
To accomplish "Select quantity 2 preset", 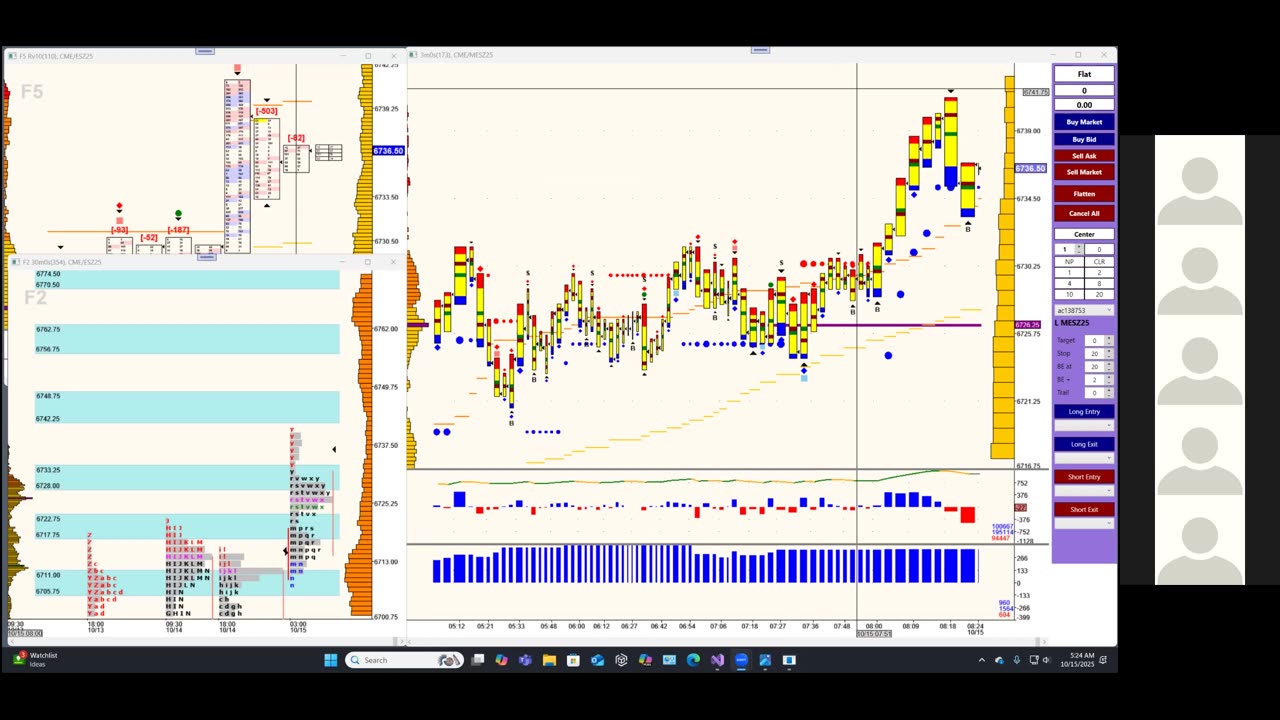I will 1099,273.
